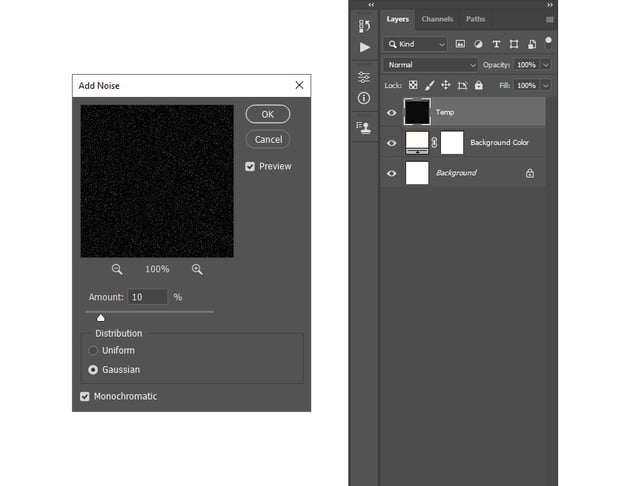Click the Background layer thumbnail
630x486 pixels.
pos(417,173)
